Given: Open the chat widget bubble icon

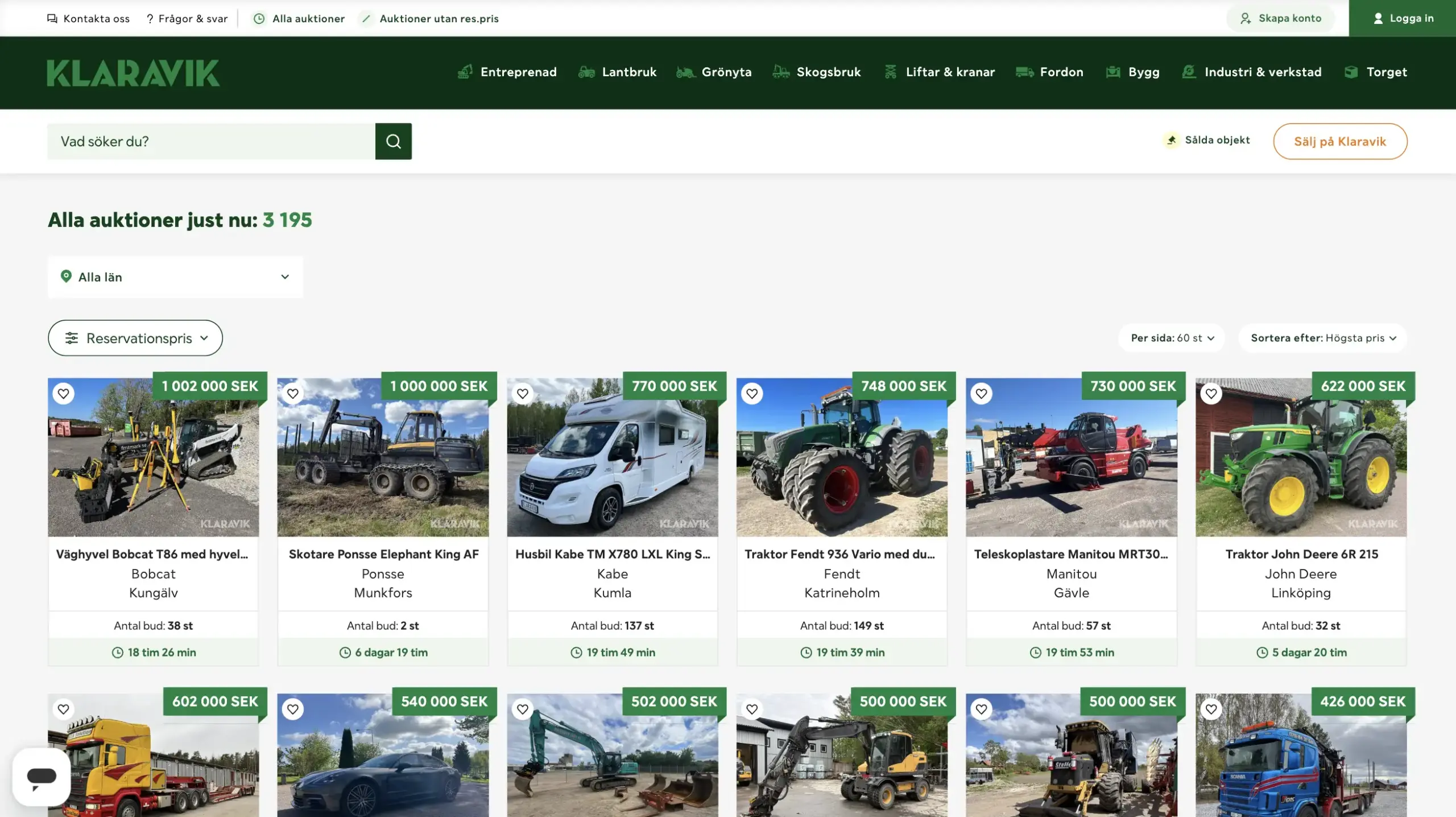Looking at the screenshot, I should click(x=42, y=777).
